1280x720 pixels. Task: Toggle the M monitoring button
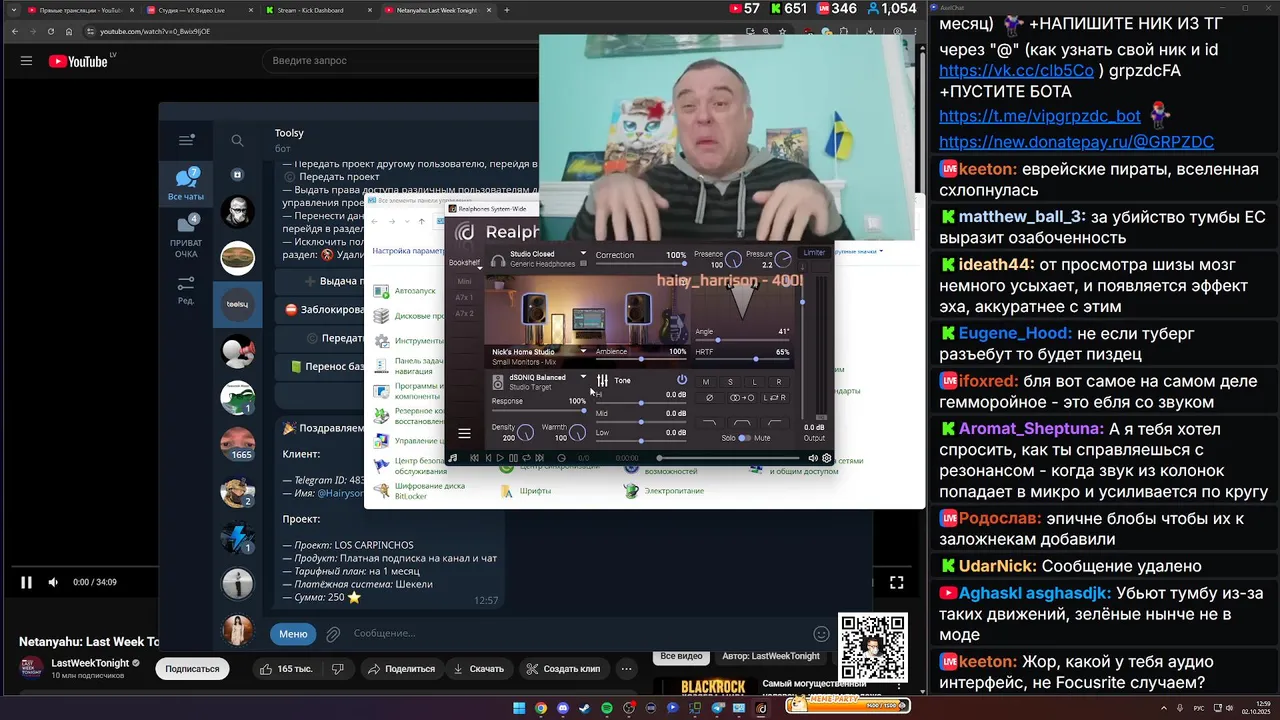pyautogui.click(x=706, y=382)
